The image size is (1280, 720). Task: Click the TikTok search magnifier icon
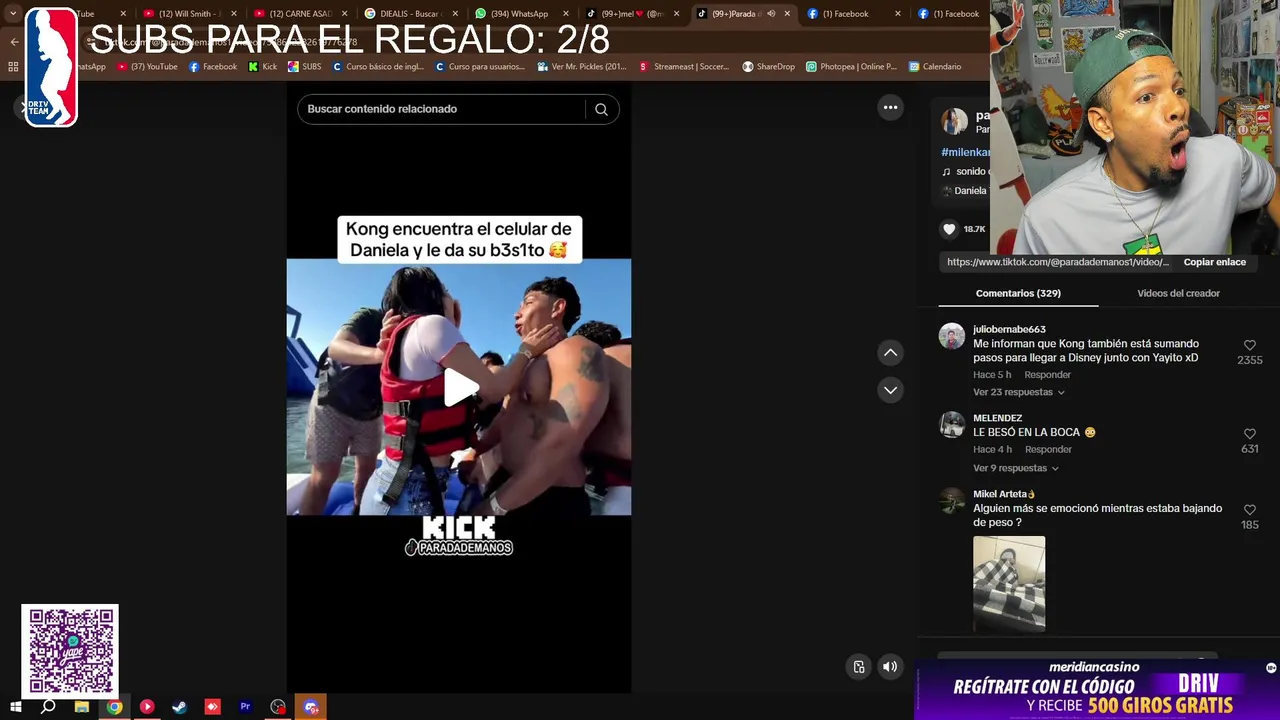pos(601,109)
